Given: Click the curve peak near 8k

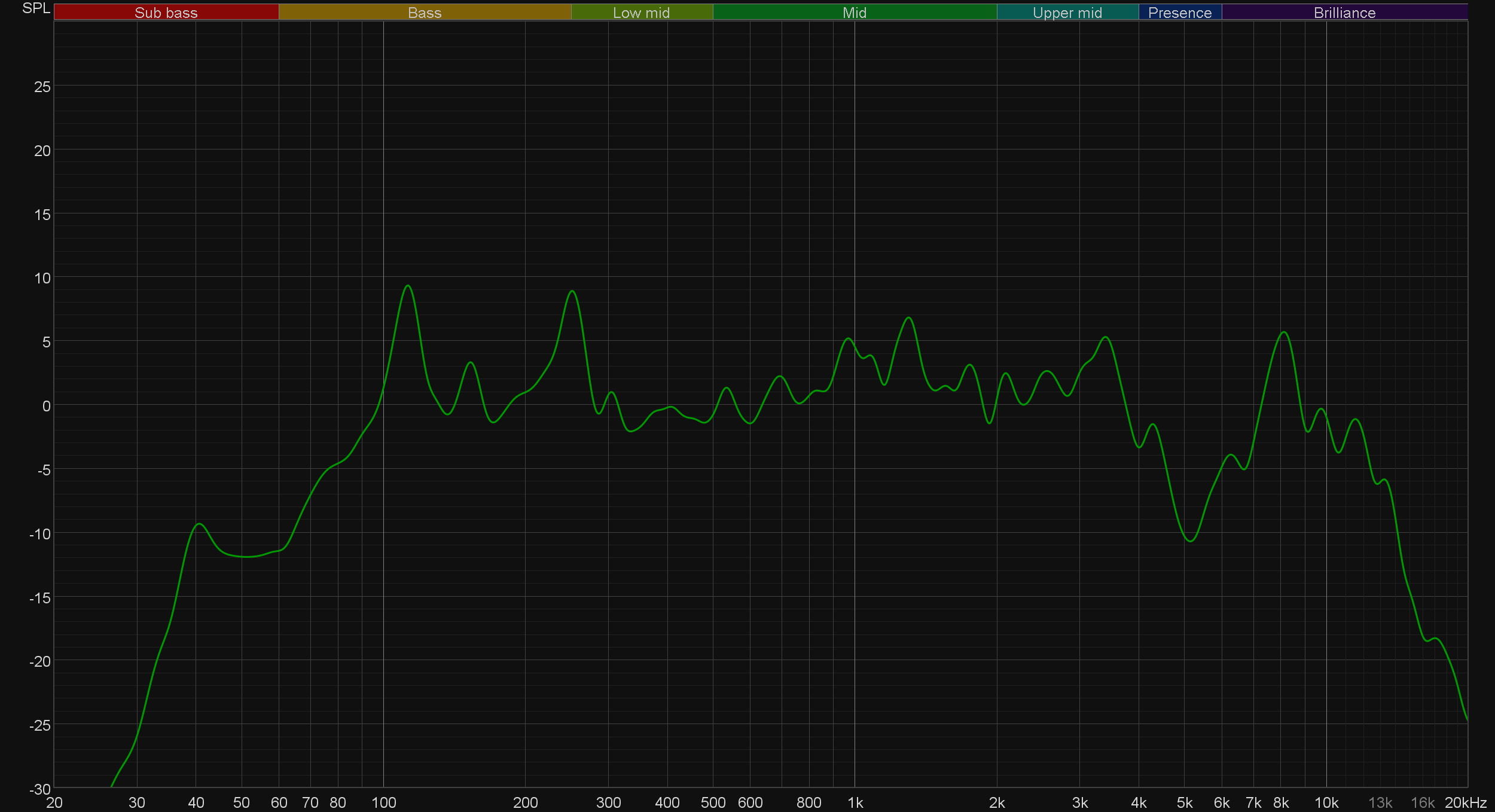Looking at the screenshot, I should (x=1283, y=332).
